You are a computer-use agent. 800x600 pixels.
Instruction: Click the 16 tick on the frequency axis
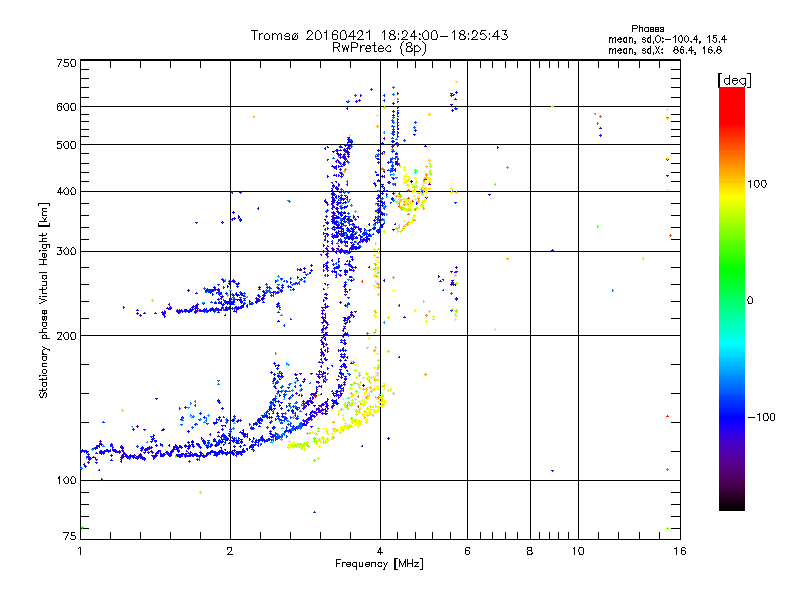[x=680, y=551]
